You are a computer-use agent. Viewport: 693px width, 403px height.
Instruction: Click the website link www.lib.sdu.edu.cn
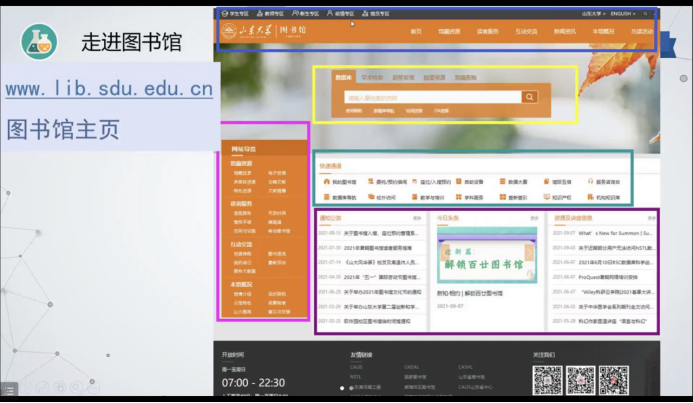108,89
